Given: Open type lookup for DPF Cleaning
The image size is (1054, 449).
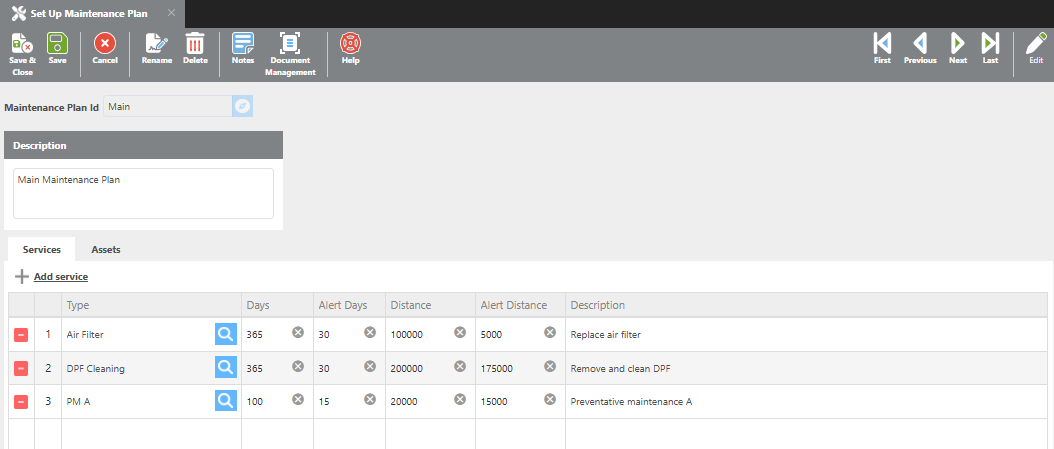Looking at the screenshot, I should [226, 368].
